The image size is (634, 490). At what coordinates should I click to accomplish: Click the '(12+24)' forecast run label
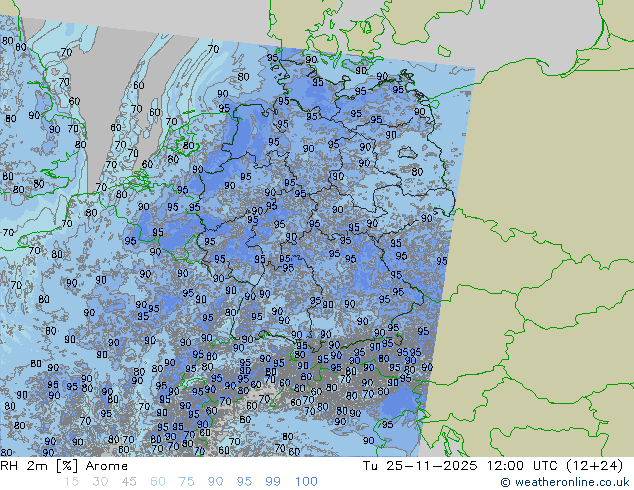pyautogui.click(x=595, y=466)
